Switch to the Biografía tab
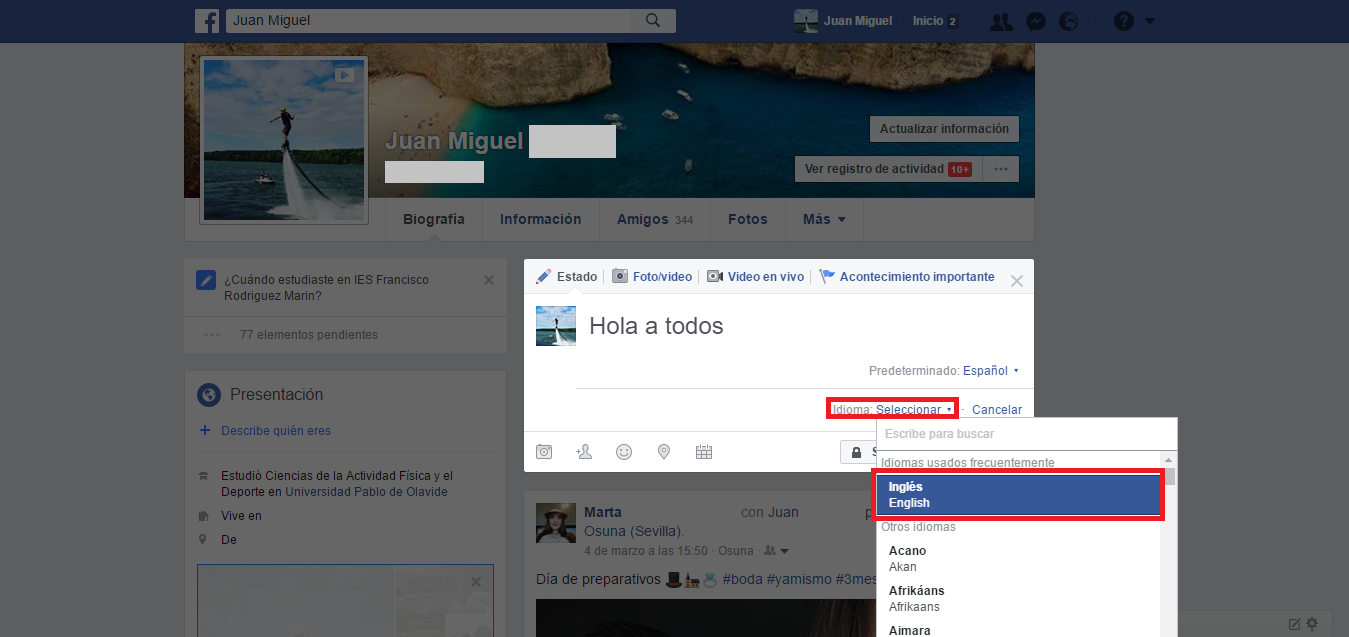Screen dimensions: 1349x637 [x=434, y=219]
